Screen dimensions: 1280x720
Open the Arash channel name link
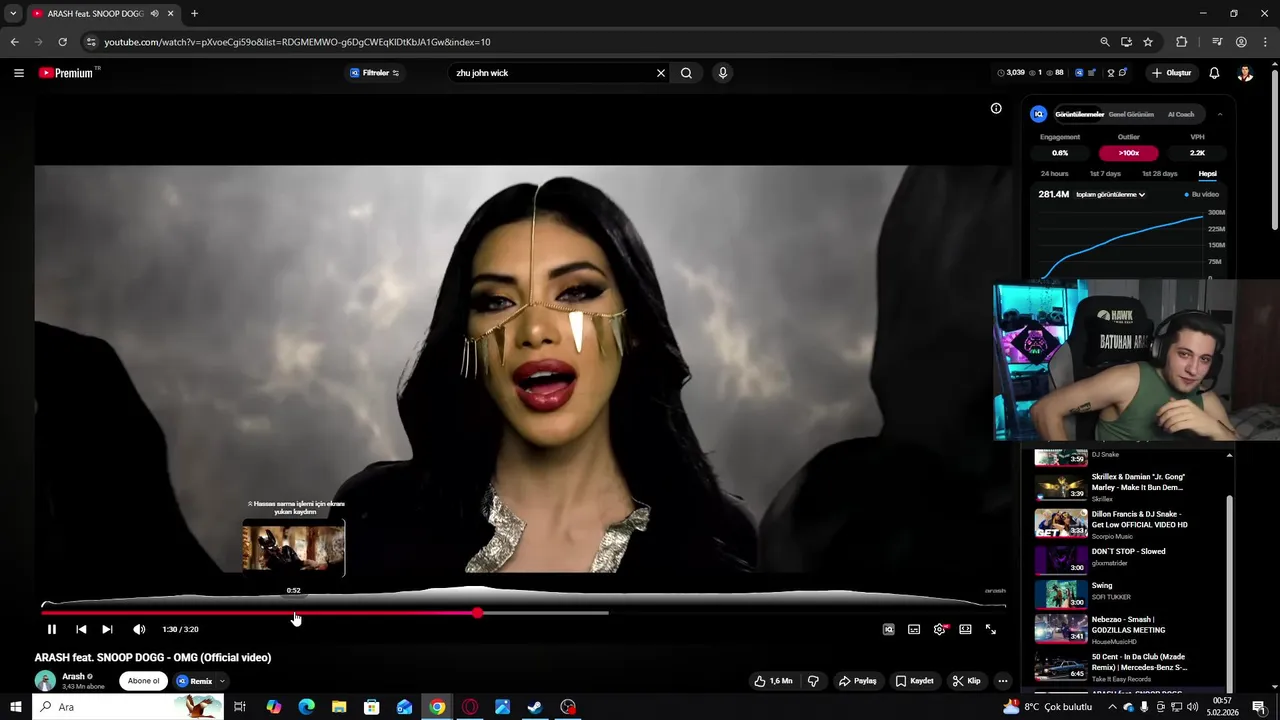73,676
